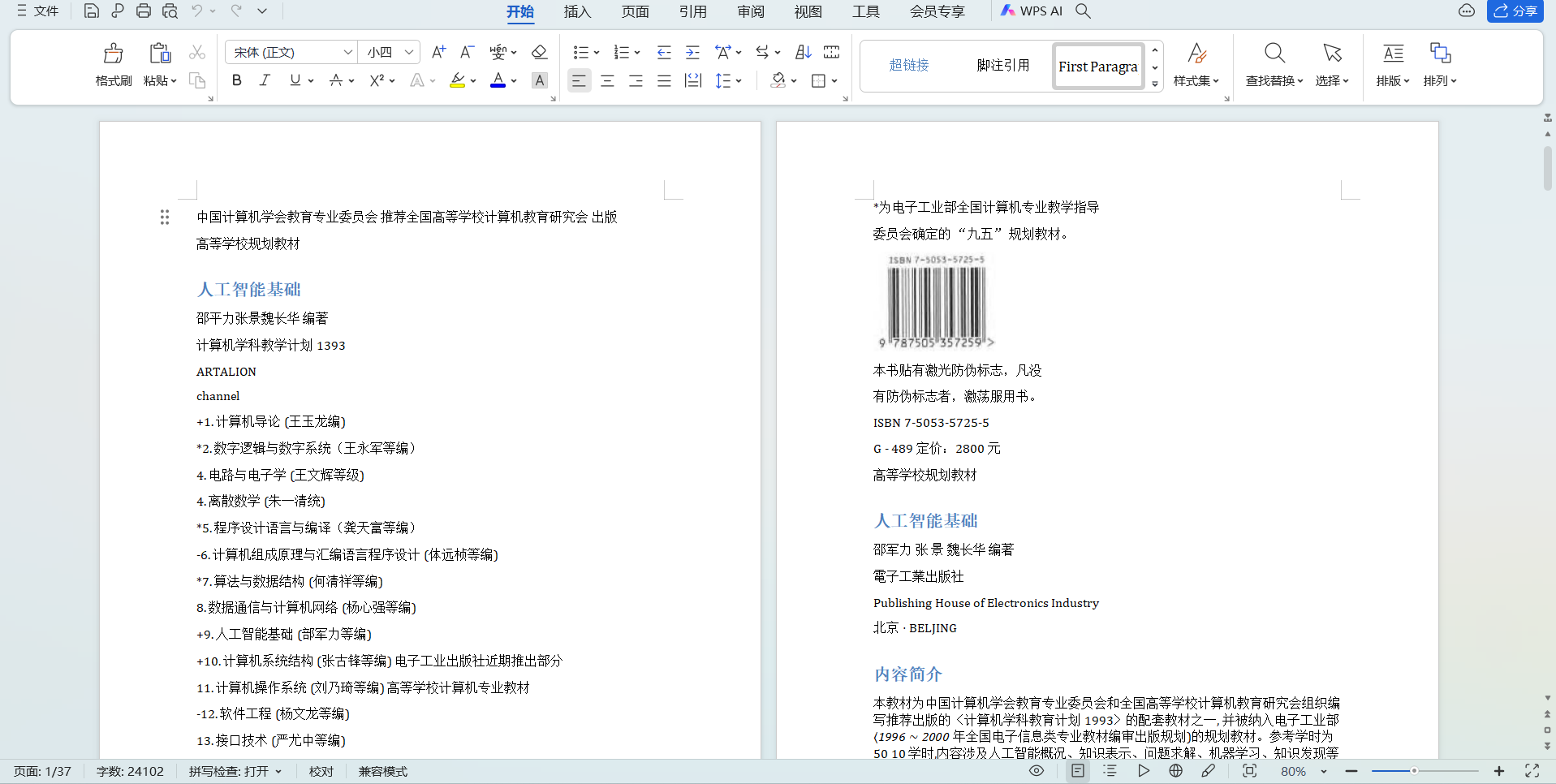Toggle Bold formatting

click(237, 80)
